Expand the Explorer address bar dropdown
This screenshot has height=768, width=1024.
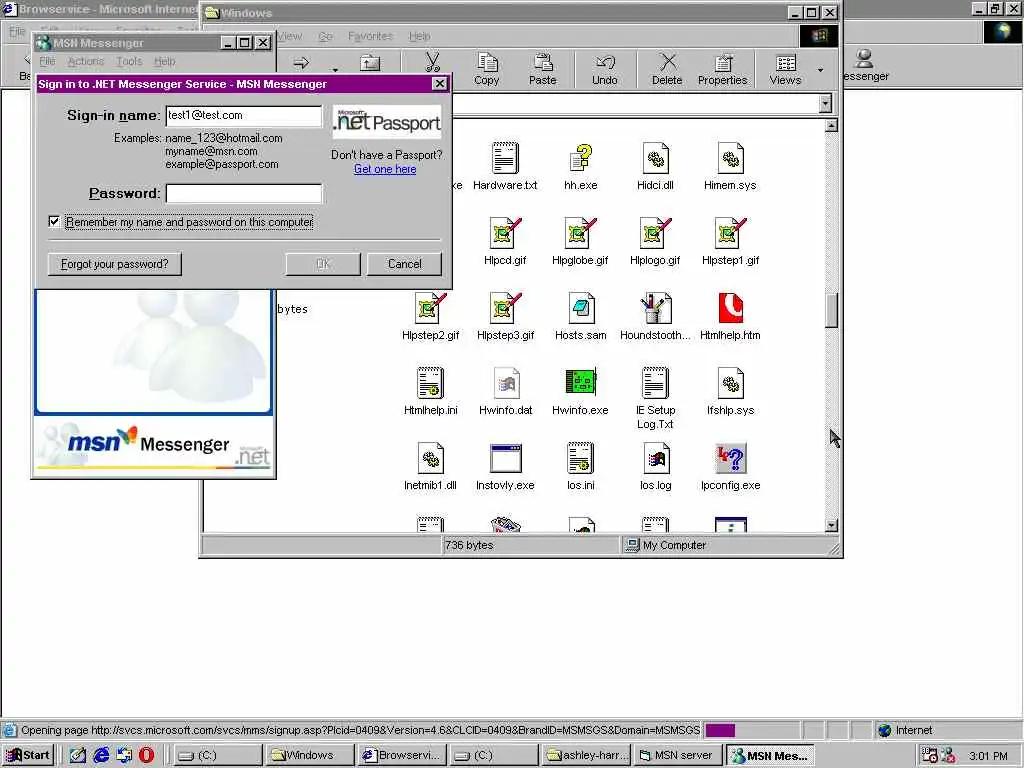coord(825,104)
